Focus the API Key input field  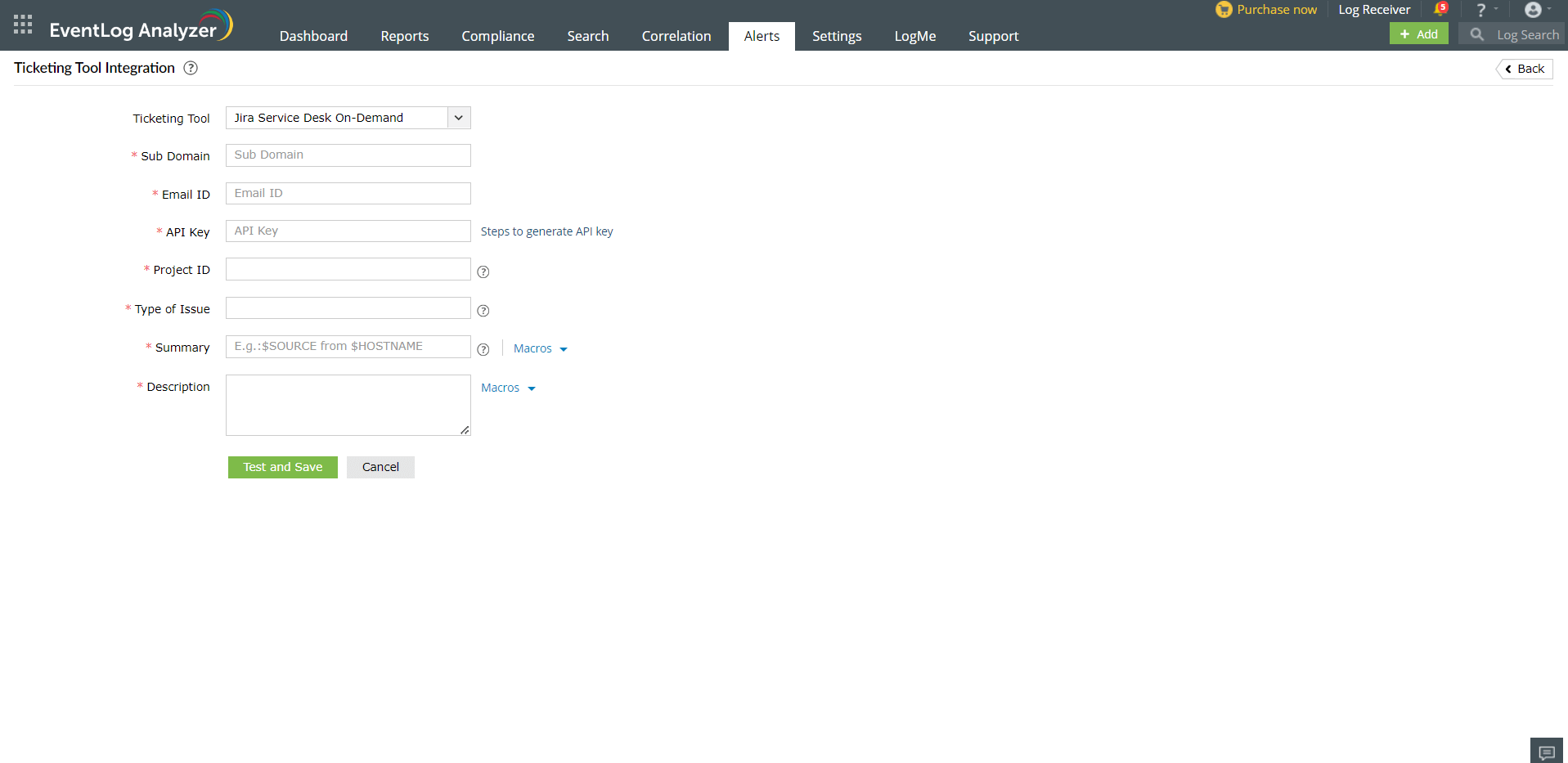pyautogui.click(x=348, y=231)
